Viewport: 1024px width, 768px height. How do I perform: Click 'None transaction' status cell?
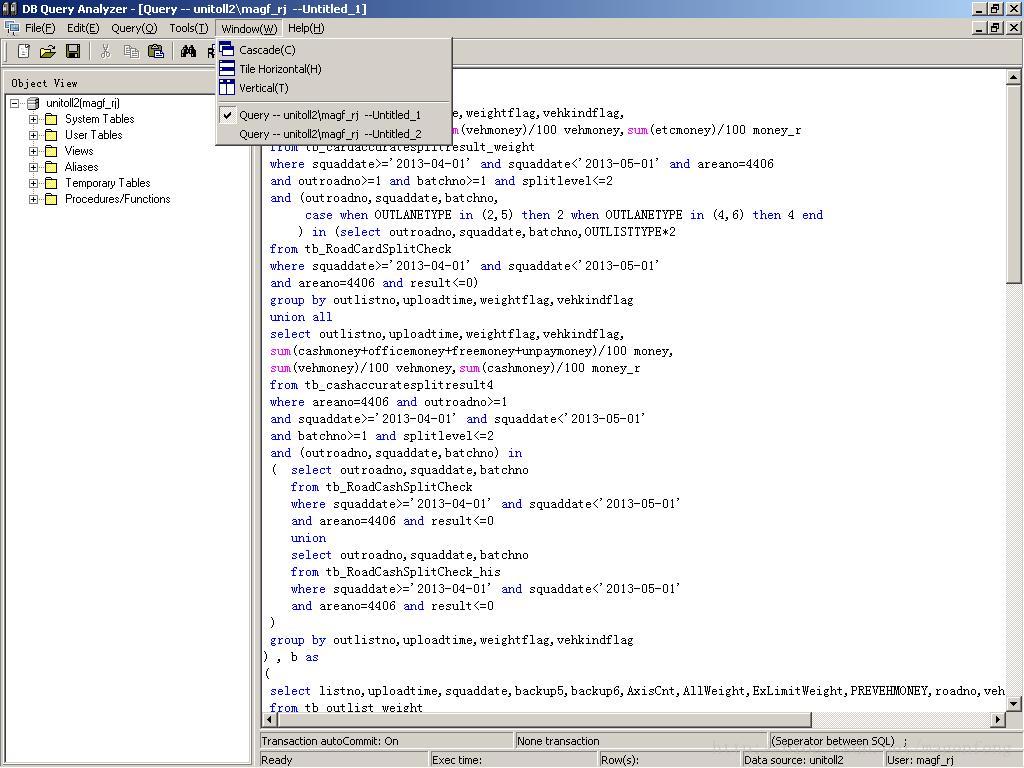click(641, 741)
